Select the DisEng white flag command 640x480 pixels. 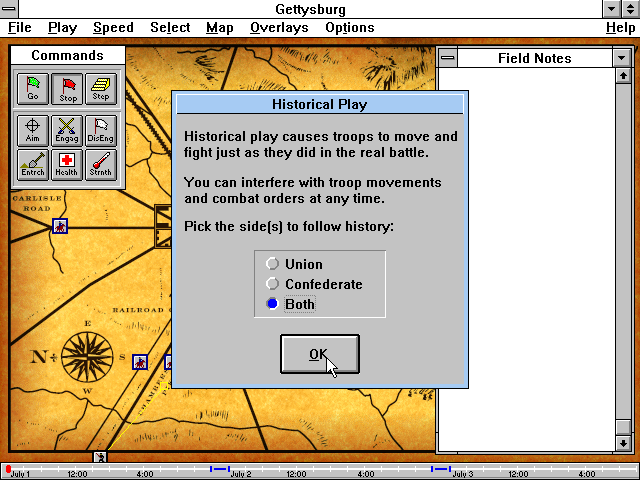(x=101, y=130)
